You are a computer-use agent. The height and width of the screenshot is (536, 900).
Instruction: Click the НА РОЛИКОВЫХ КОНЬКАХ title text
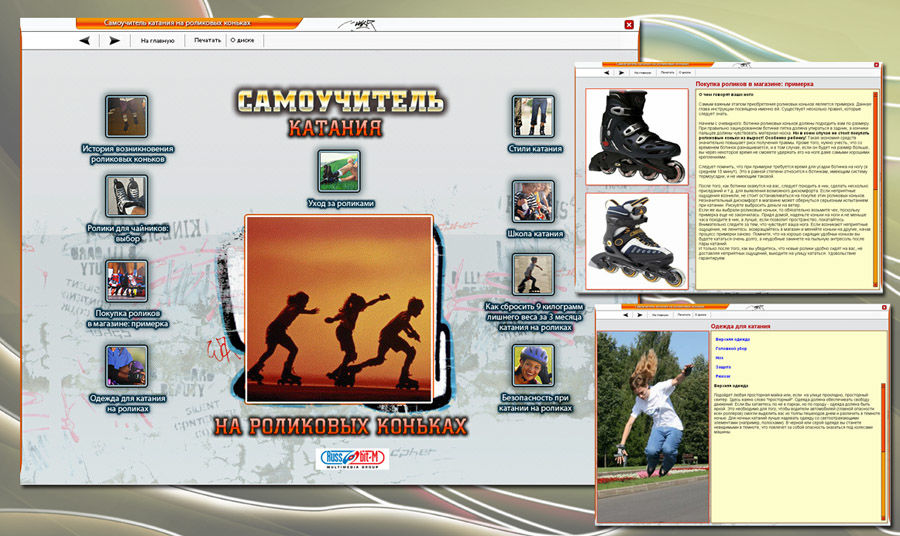pyautogui.click(x=341, y=426)
